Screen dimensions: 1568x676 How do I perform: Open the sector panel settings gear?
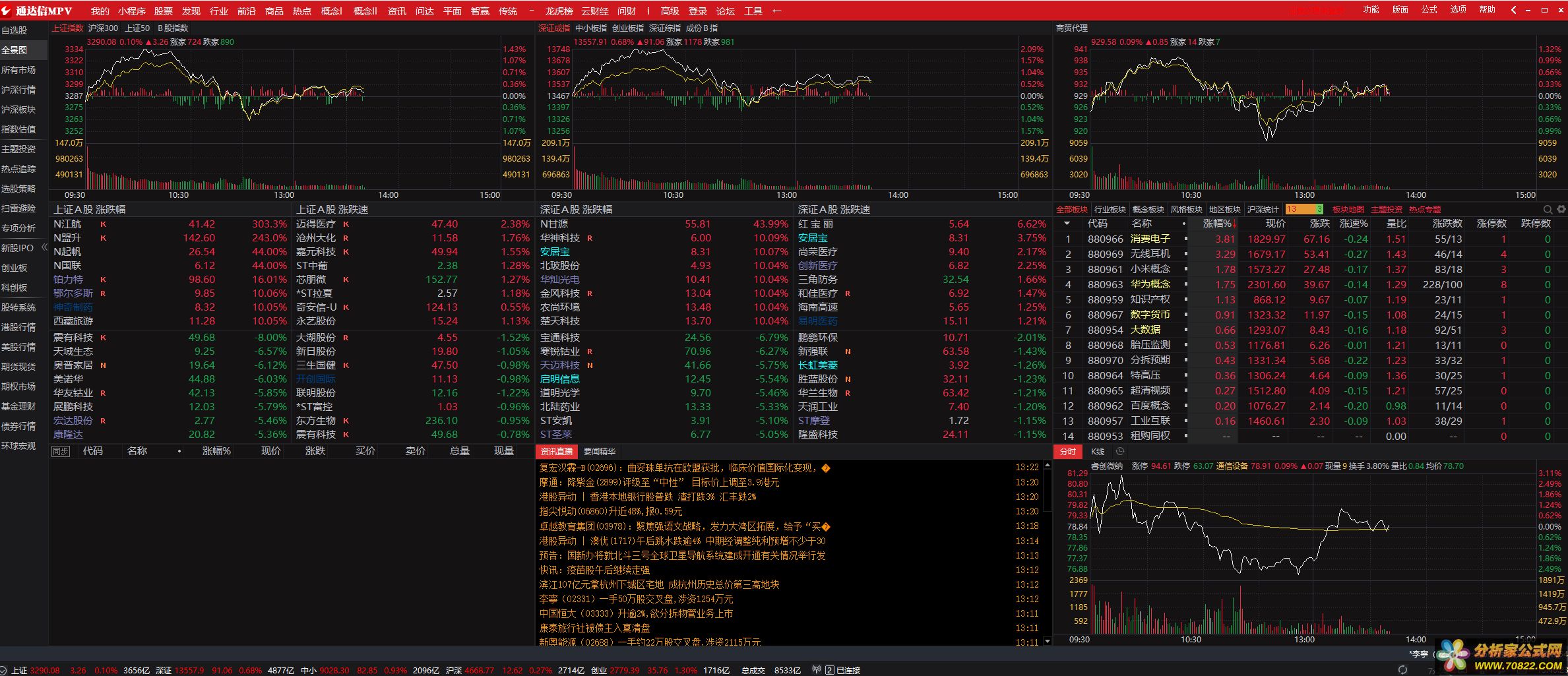click(x=1561, y=210)
